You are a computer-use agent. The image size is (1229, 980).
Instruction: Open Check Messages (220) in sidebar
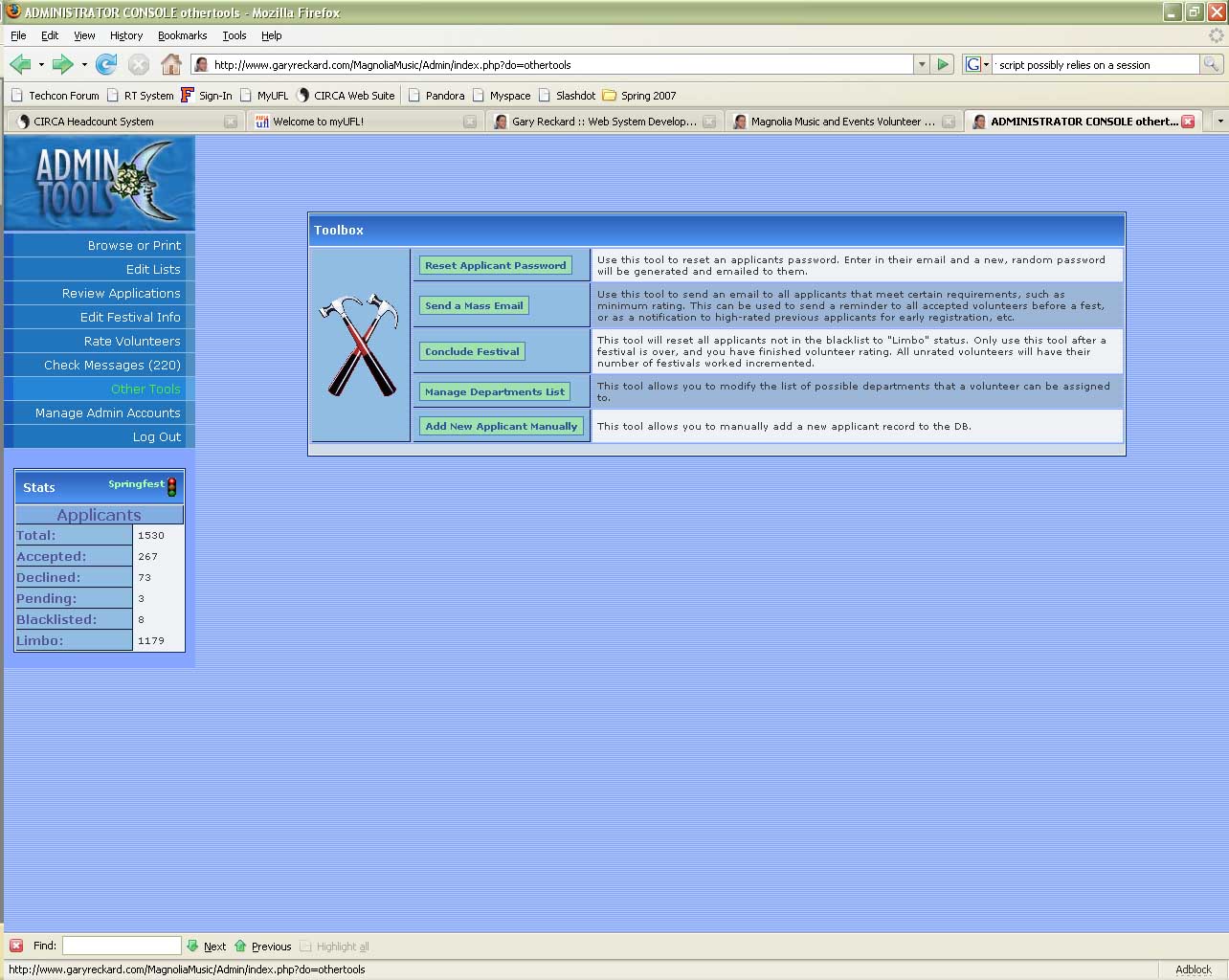(x=112, y=365)
